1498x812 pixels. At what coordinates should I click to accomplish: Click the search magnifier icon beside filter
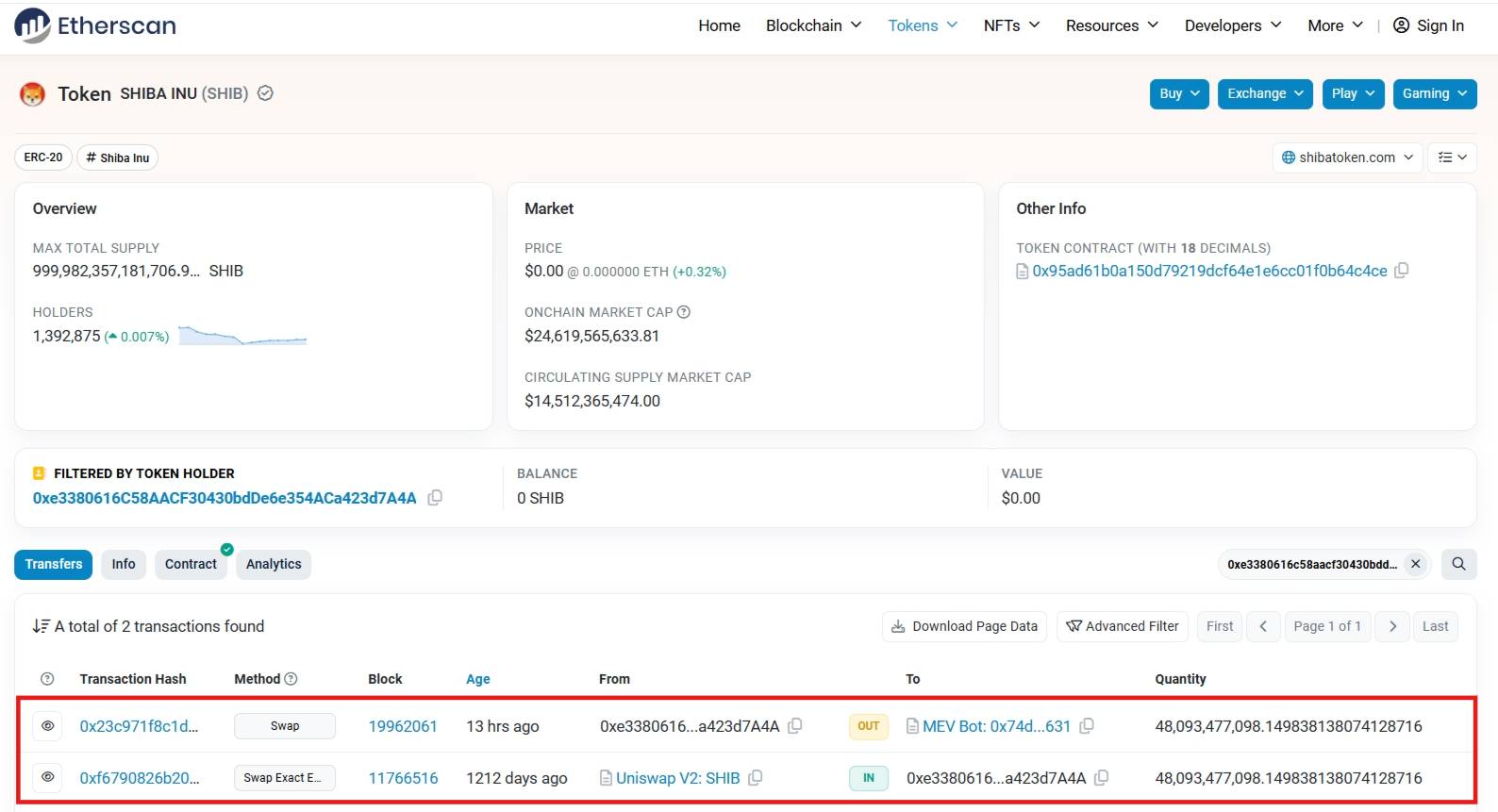tap(1458, 564)
